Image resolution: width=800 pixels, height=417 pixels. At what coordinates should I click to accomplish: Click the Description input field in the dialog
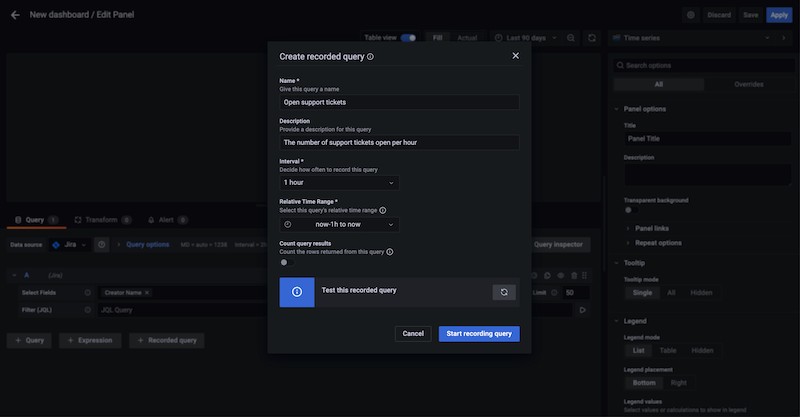click(399, 143)
